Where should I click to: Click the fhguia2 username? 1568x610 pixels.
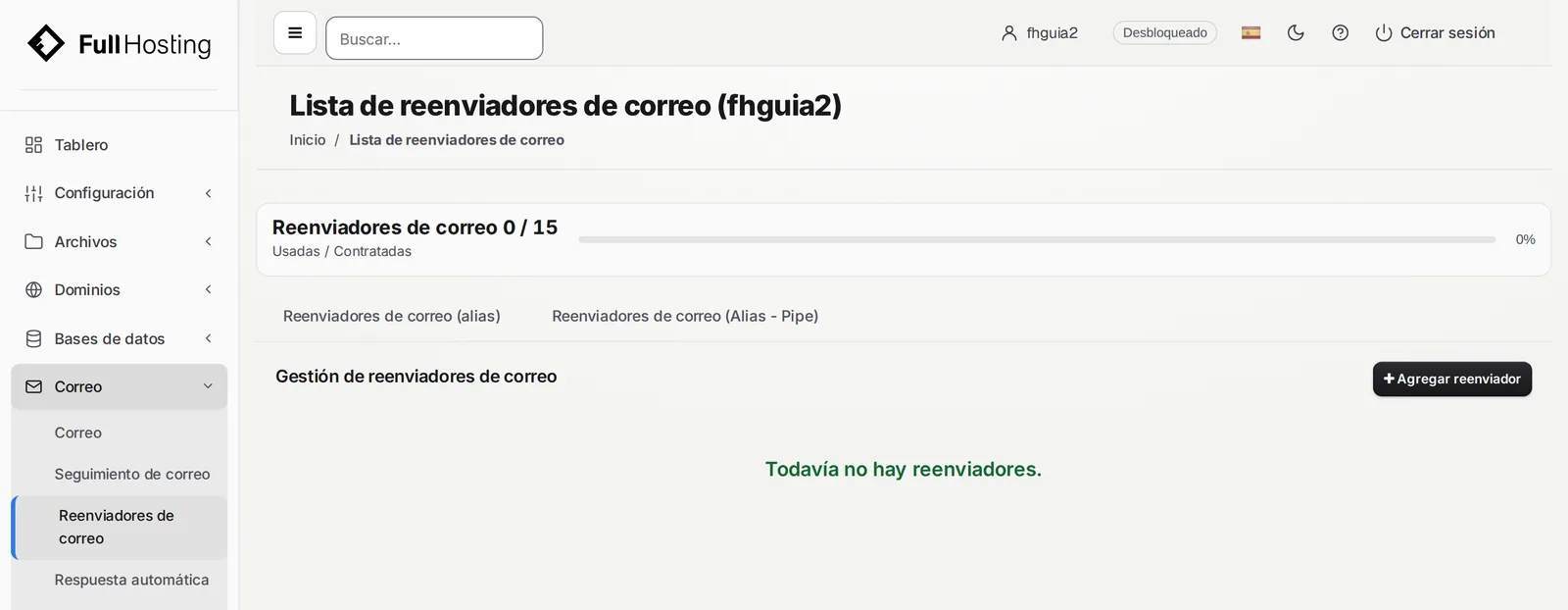(x=1052, y=33)
